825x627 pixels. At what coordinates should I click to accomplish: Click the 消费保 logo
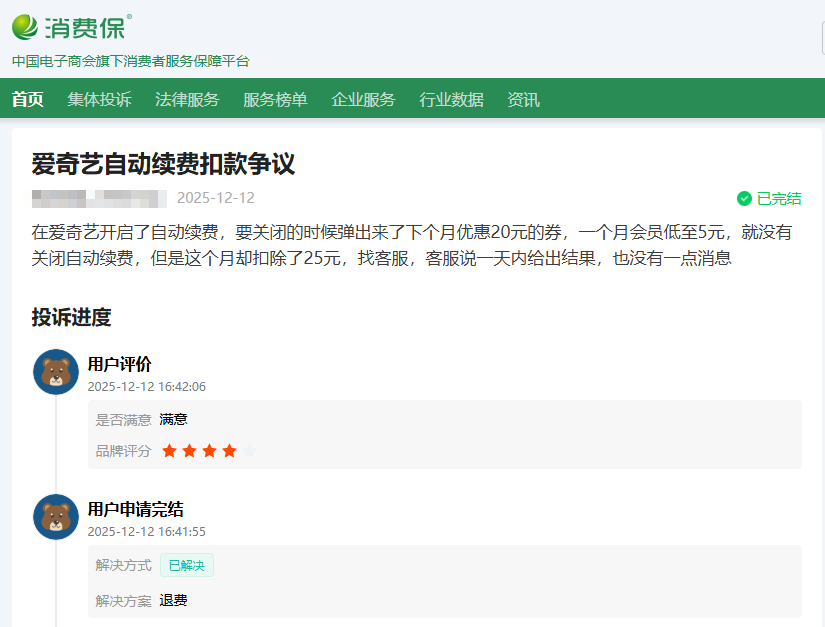(70, 27)
